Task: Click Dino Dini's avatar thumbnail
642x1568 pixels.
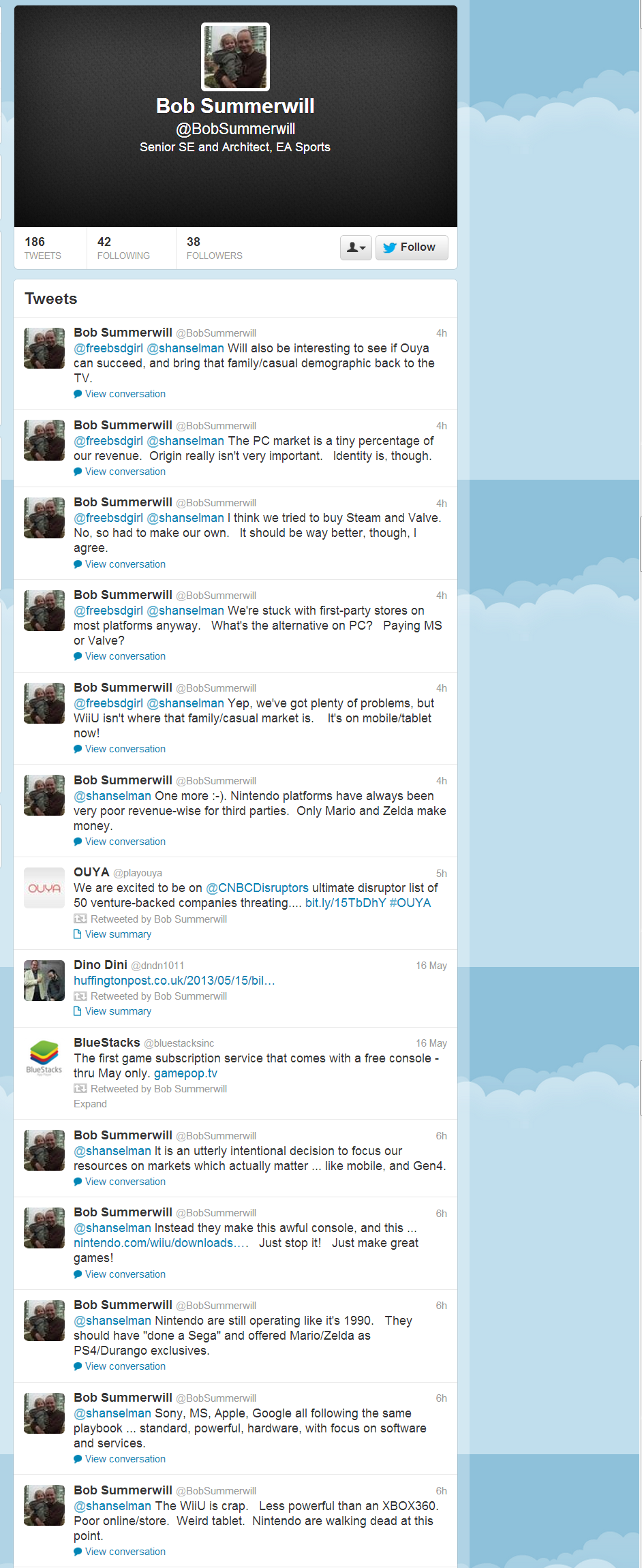Action: click(44, 981)
